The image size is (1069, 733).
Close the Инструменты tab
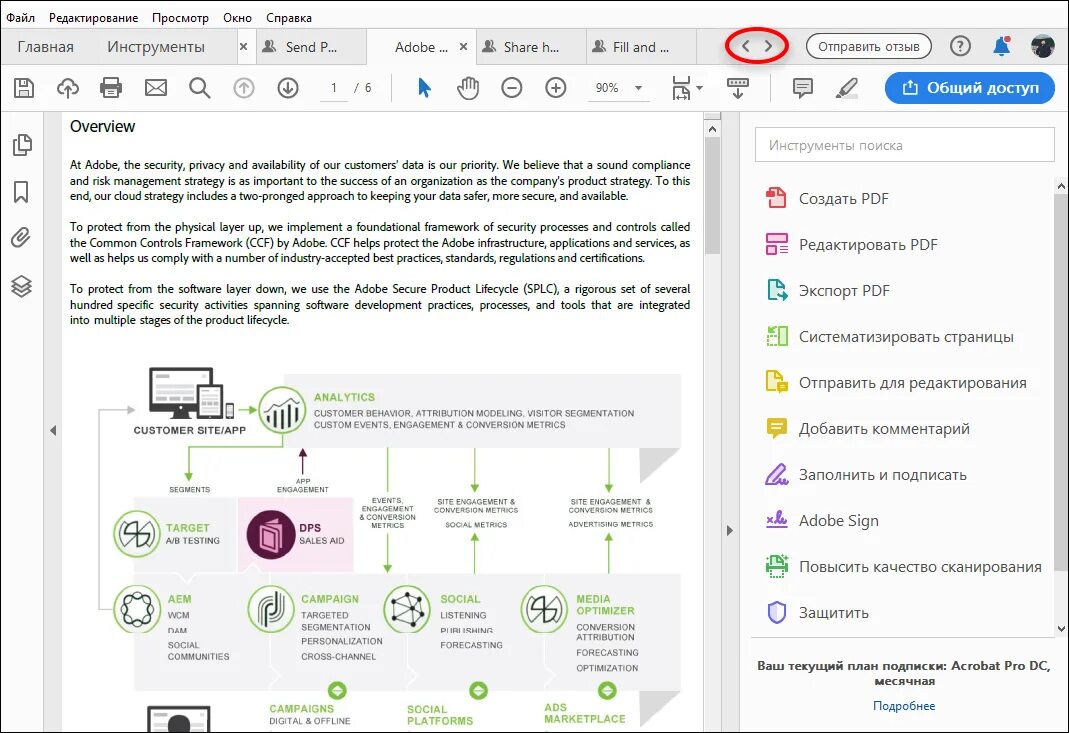(x=243, y=46)
